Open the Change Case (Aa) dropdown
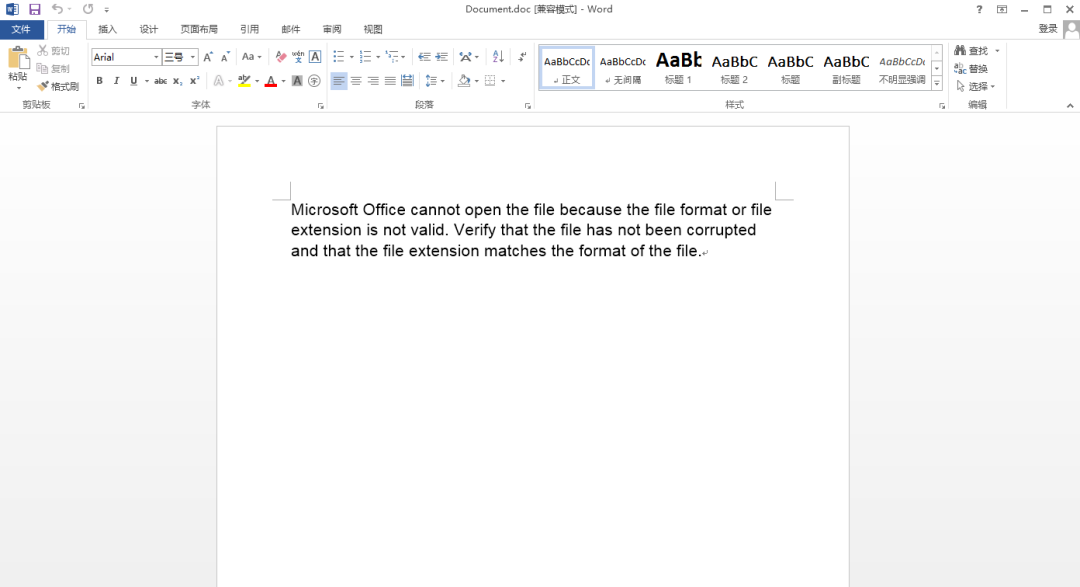 point(251,57)
